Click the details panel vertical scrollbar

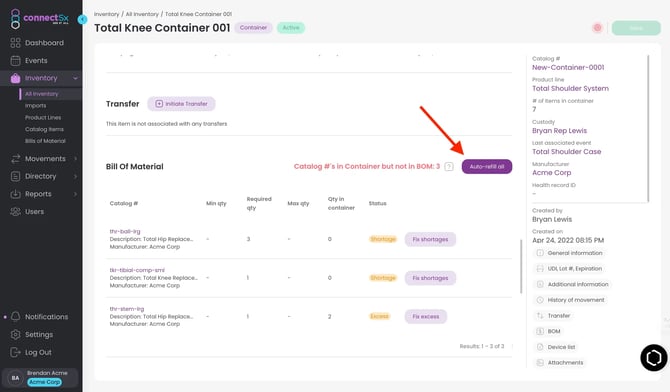pyautogui.click(x=648, y=128)
